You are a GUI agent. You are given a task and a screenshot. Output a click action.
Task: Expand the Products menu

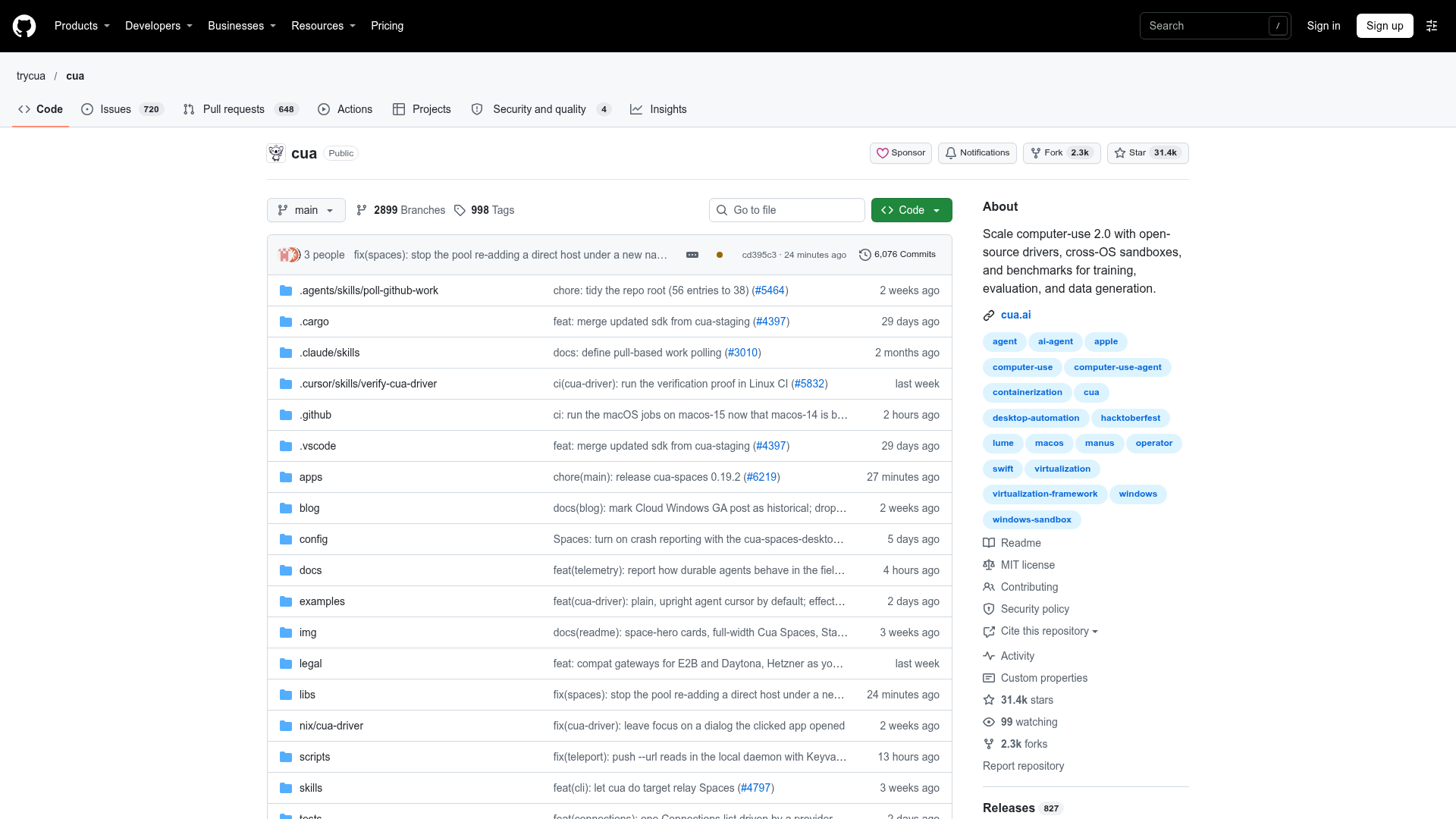[x=82, y=26]
